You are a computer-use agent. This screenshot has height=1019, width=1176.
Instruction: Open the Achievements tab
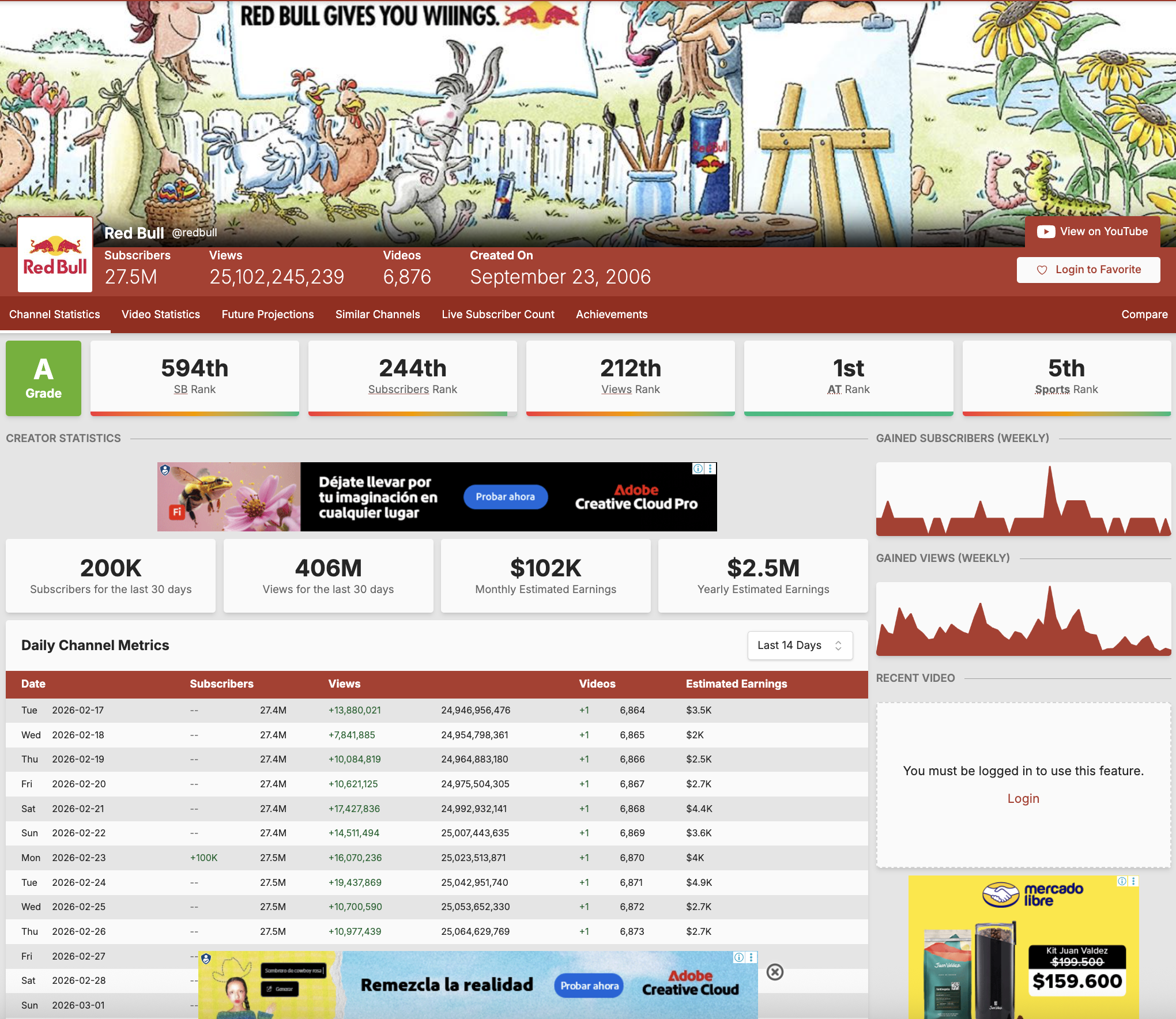point(612,315)
